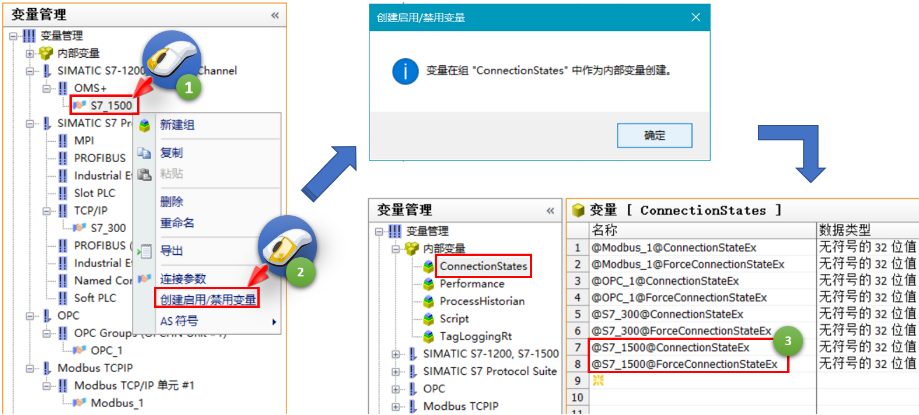Click the Script tag group icon
919x415 pixels.
[429, 318]
